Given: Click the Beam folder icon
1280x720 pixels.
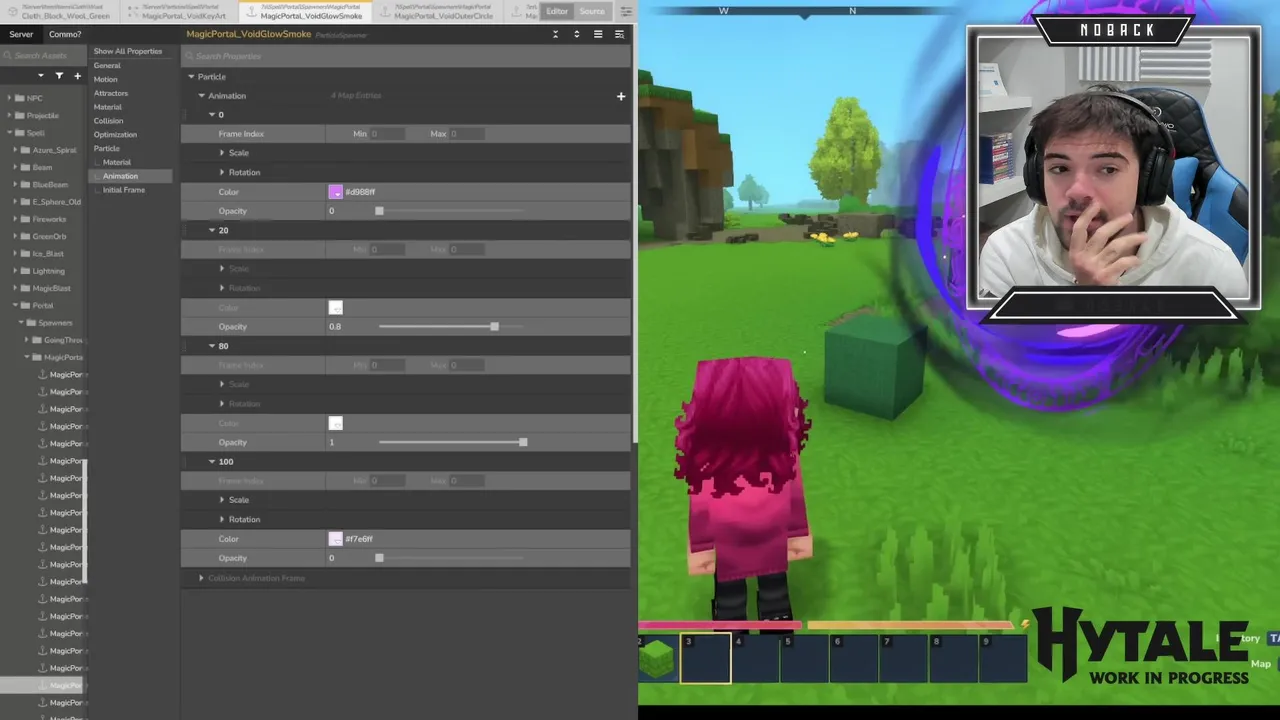Looking at the screenshot, I should click(x=26, y=167).
